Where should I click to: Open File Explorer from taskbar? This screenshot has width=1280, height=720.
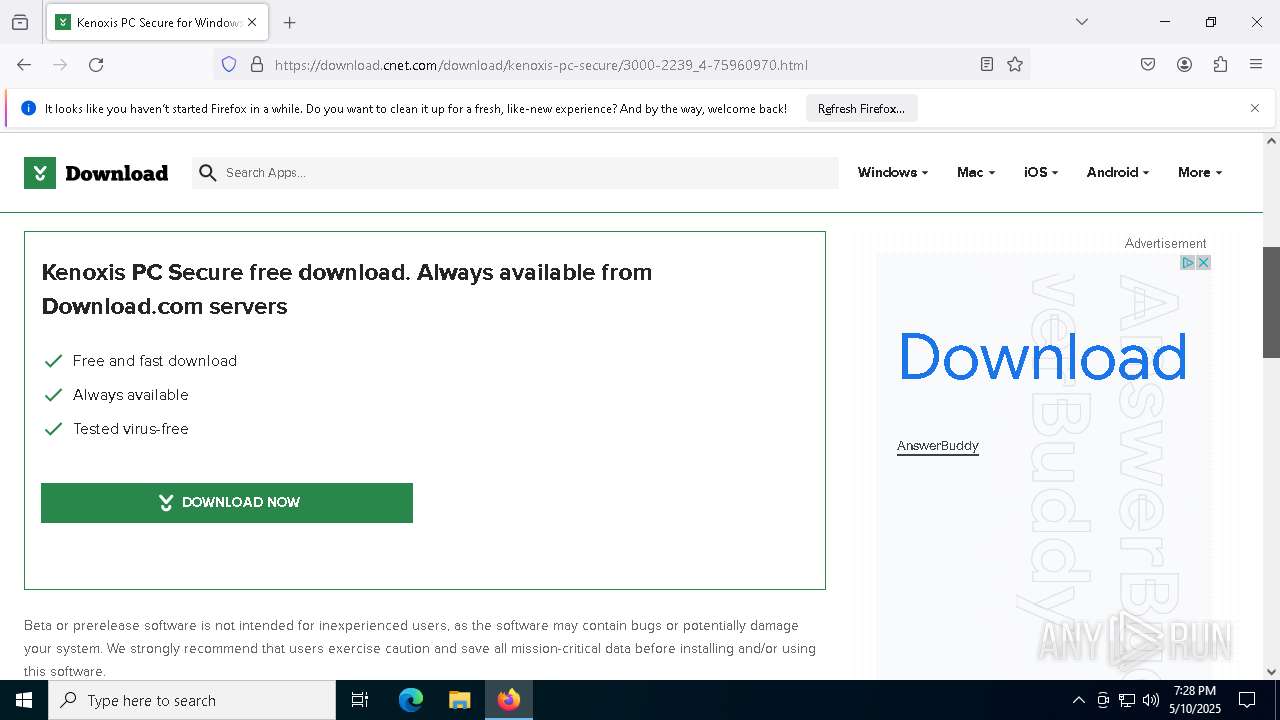click(460, 700)
